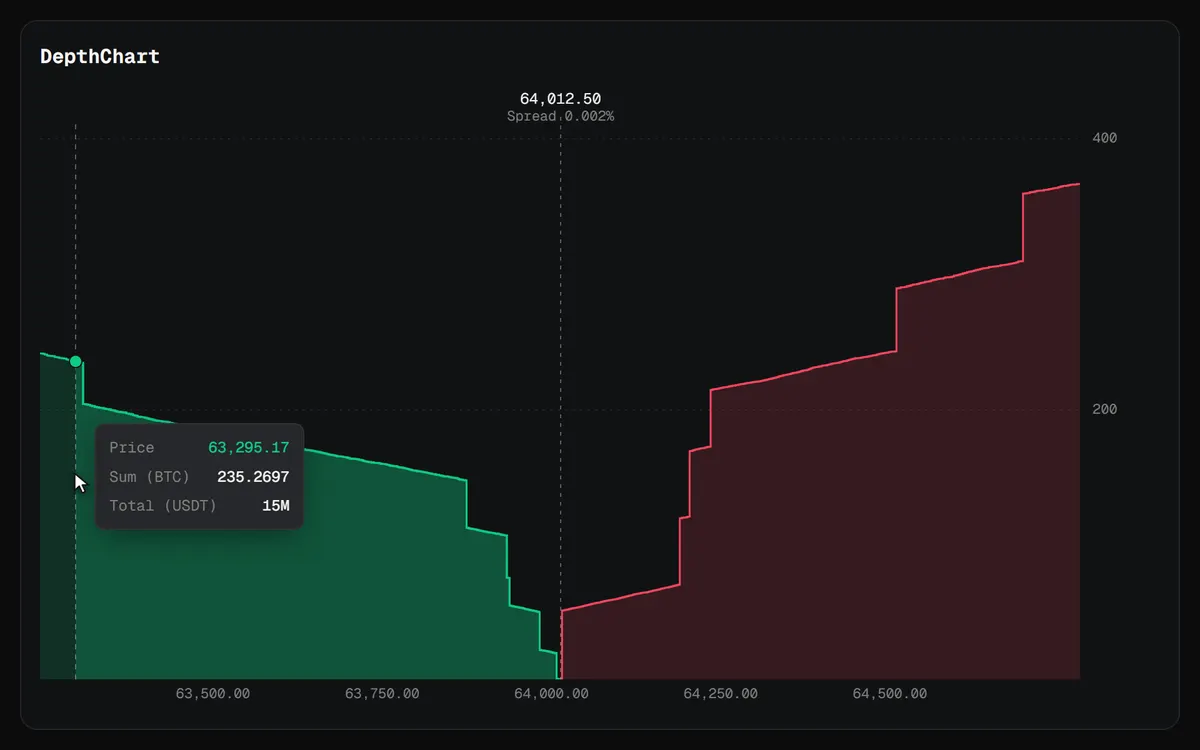
Task: Click the 64,250.00 x-axis label
Action: click(720, 694)
